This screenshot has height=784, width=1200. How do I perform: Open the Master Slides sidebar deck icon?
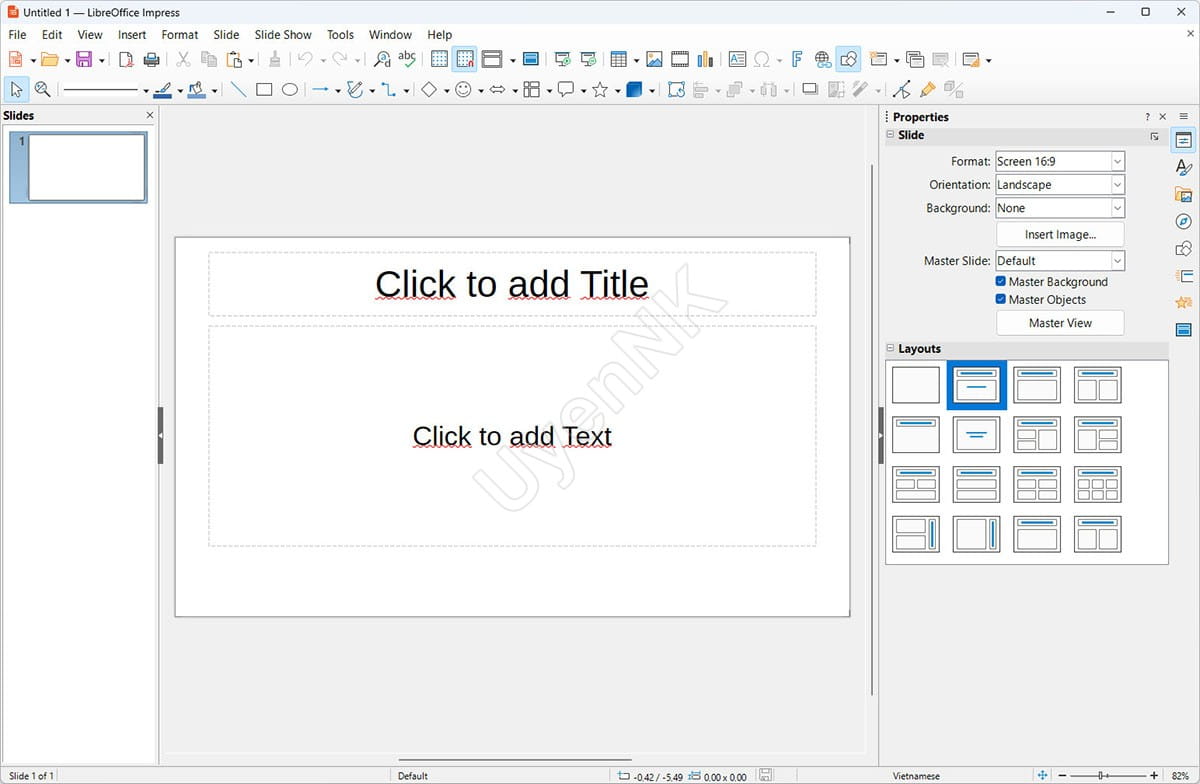coord(1184,330)
